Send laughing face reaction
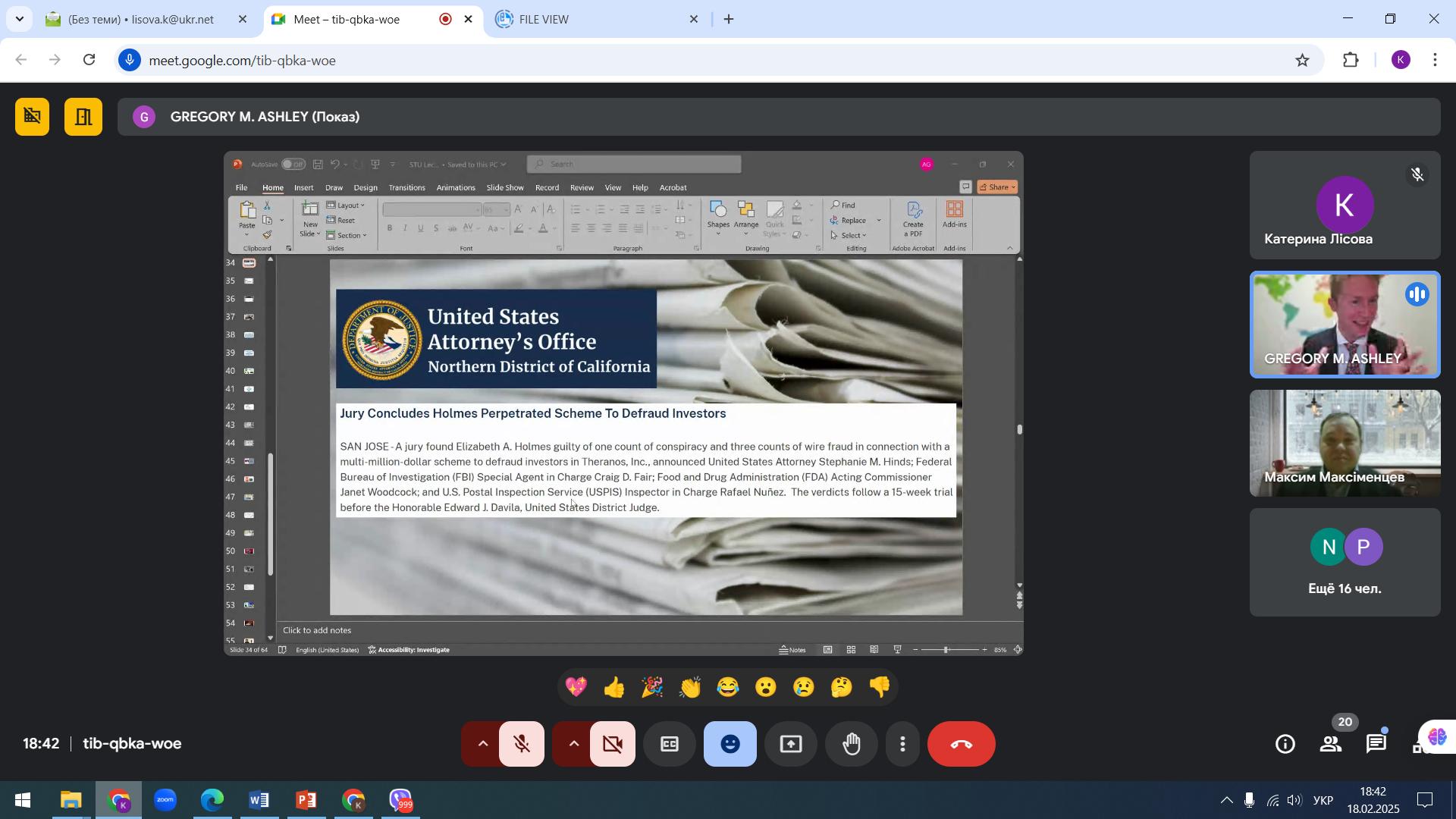The width and height of the screenshot is (1456, 819). (x=728, y=688)
